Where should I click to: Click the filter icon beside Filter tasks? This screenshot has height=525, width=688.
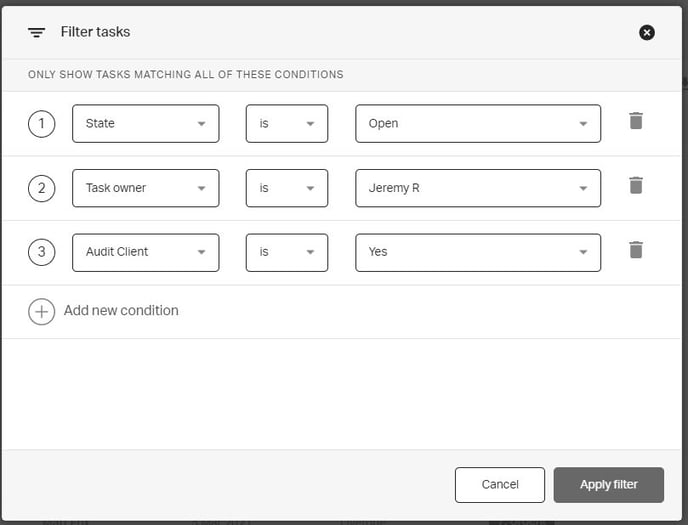coord(37,32)
